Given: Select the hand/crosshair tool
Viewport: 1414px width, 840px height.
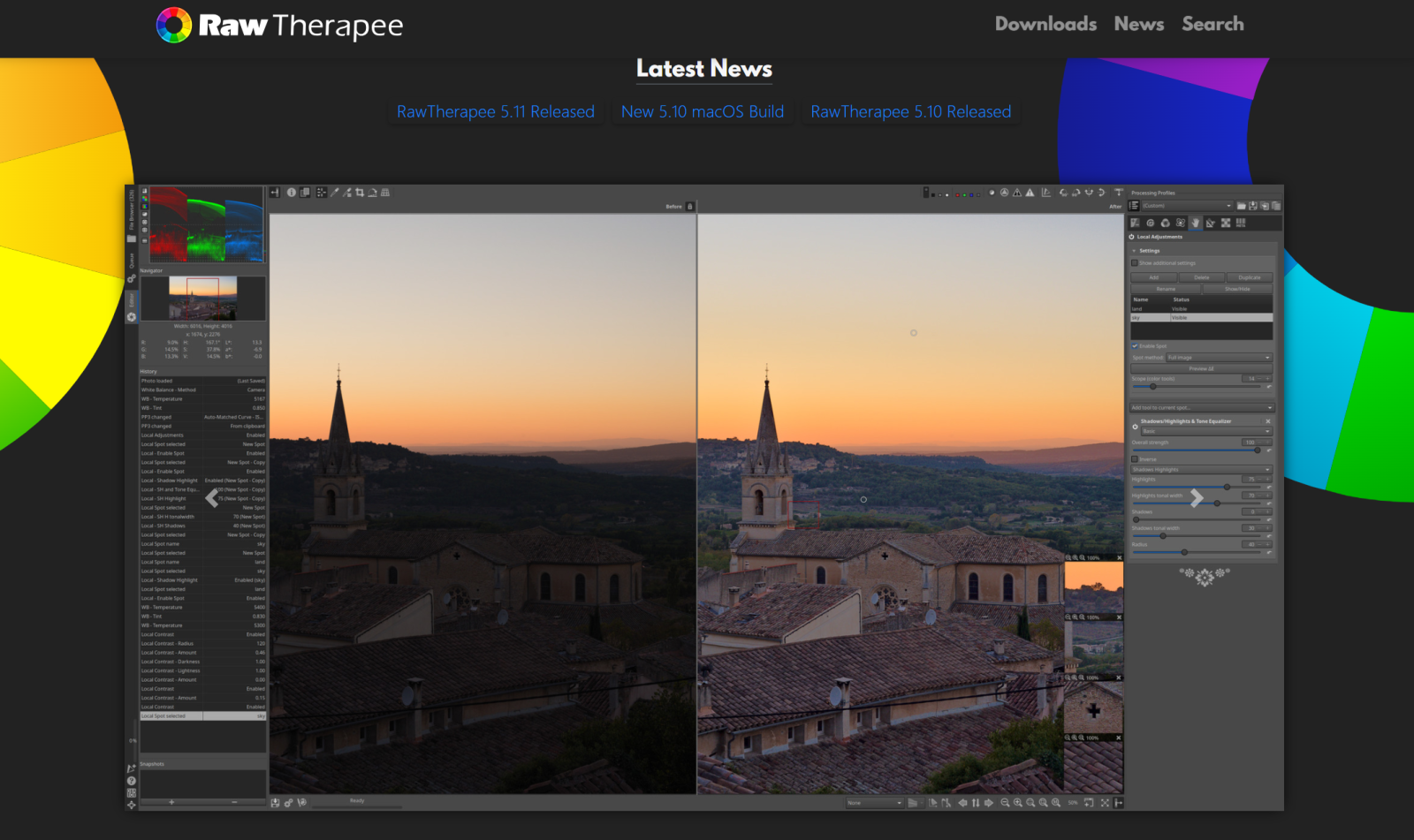Looking at the screenshot, I should tap(322, 193).
